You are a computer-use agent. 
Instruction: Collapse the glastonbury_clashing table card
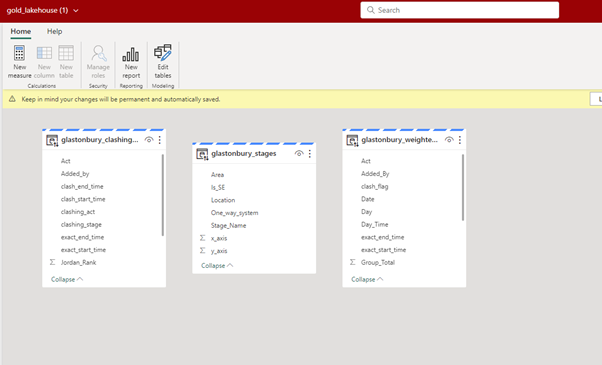tap(67, 279)
